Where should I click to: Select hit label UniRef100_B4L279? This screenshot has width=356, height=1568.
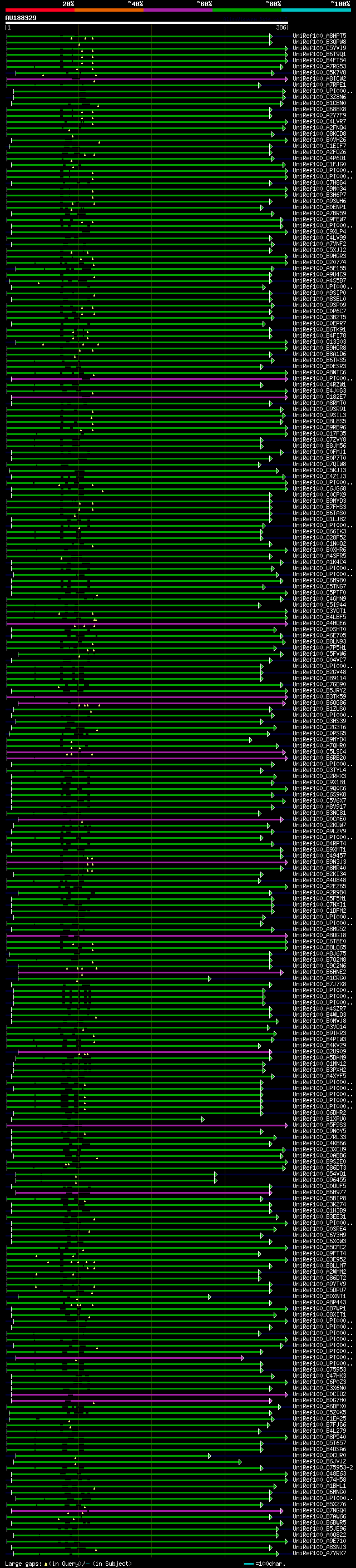[x=319, y=1431]
